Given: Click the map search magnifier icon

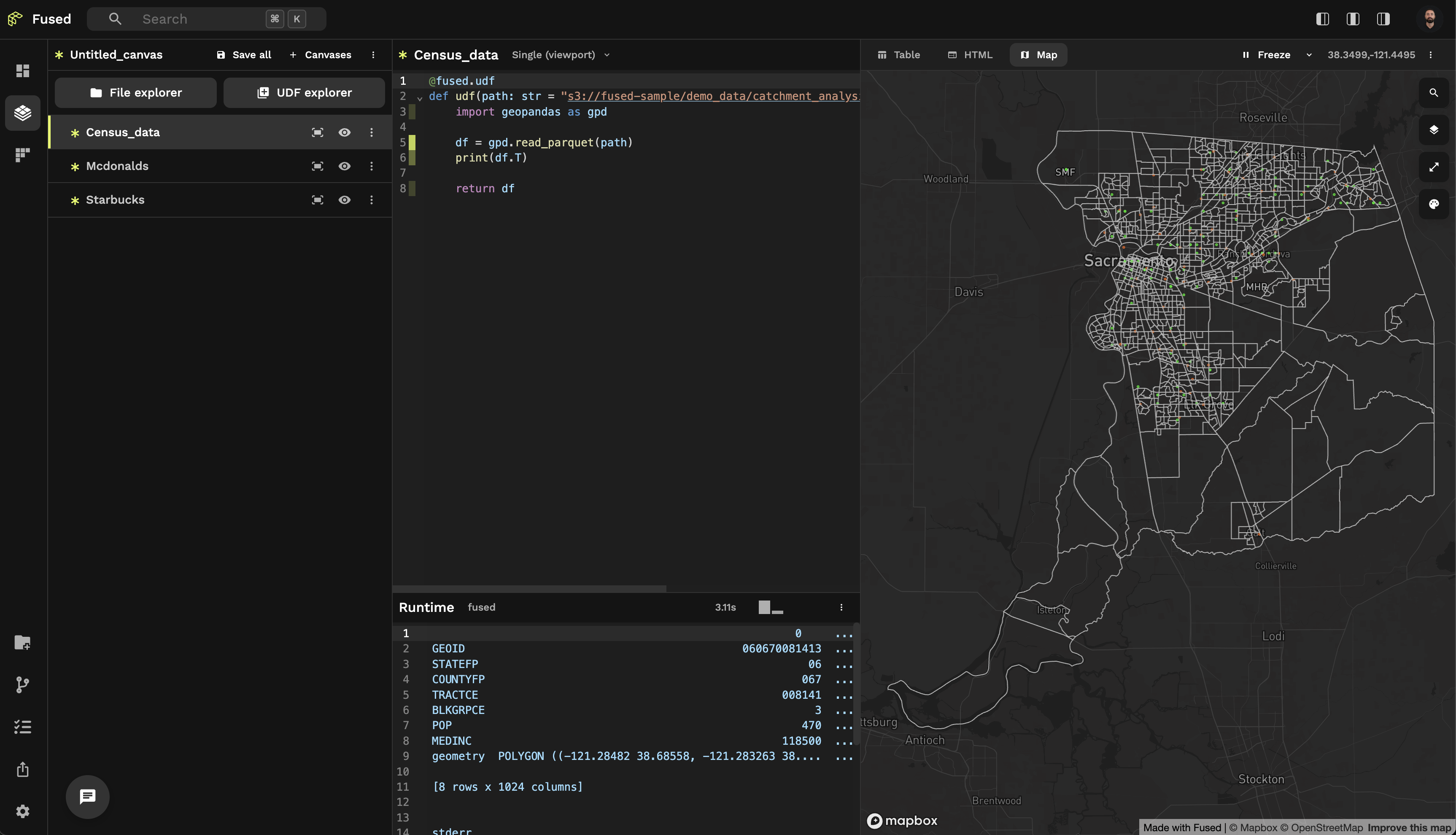Looking at the screenshot, I should point(1433,92).
